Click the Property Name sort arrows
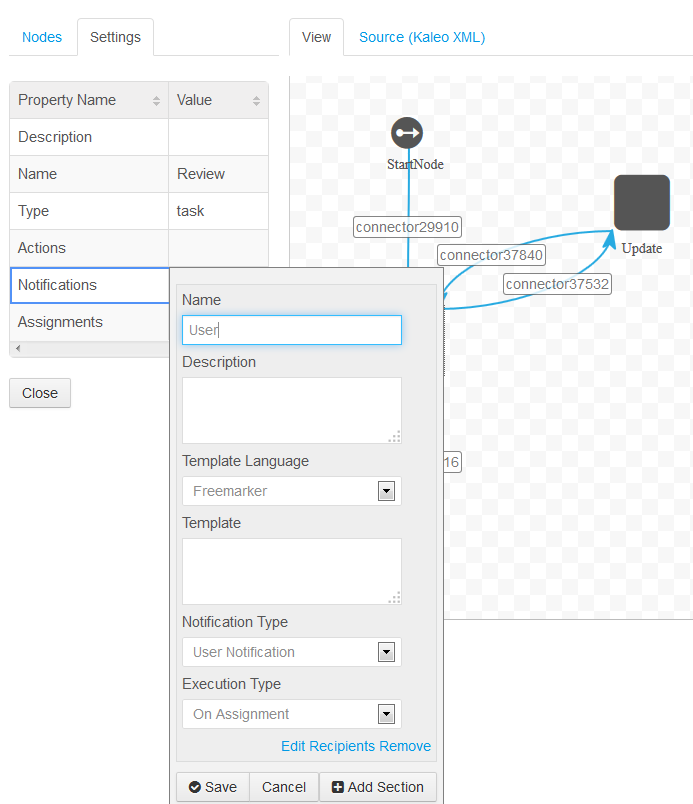Viewport: 693px width, 804px height. point(156,101)
